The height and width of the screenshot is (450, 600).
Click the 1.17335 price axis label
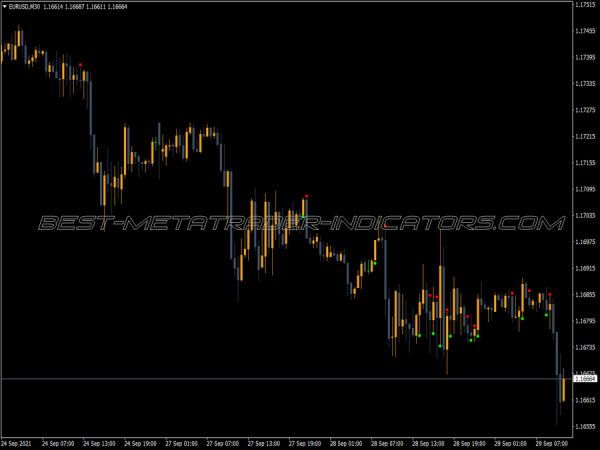click(x=585, y=83)
